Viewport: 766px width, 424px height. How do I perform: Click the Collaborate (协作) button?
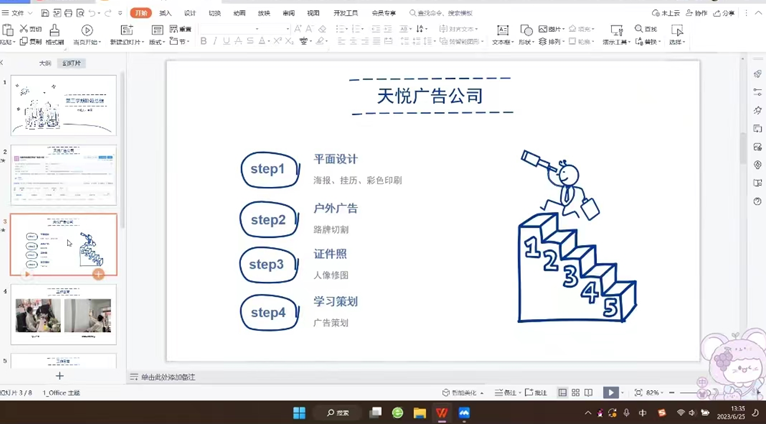(697, 13)
